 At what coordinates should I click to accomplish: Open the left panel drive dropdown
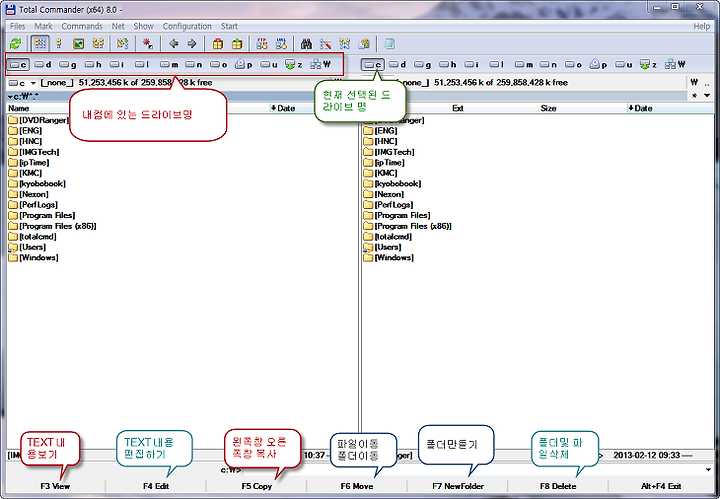point(22,83)
